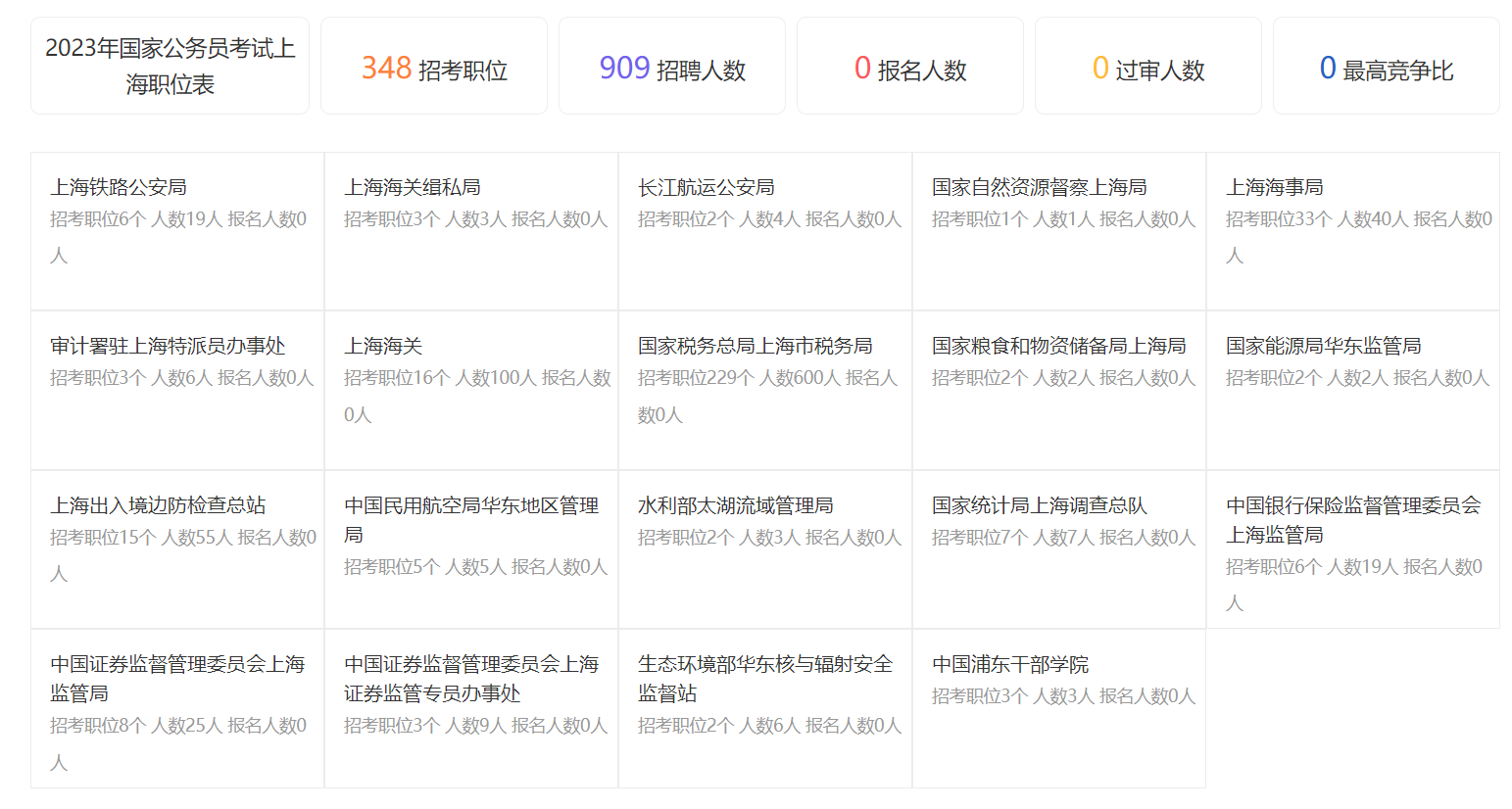Viewport: 1512px width, 809px height.
Task: Open 国家税务总局上海市税务局 card
Action: (x=765, y=391)
